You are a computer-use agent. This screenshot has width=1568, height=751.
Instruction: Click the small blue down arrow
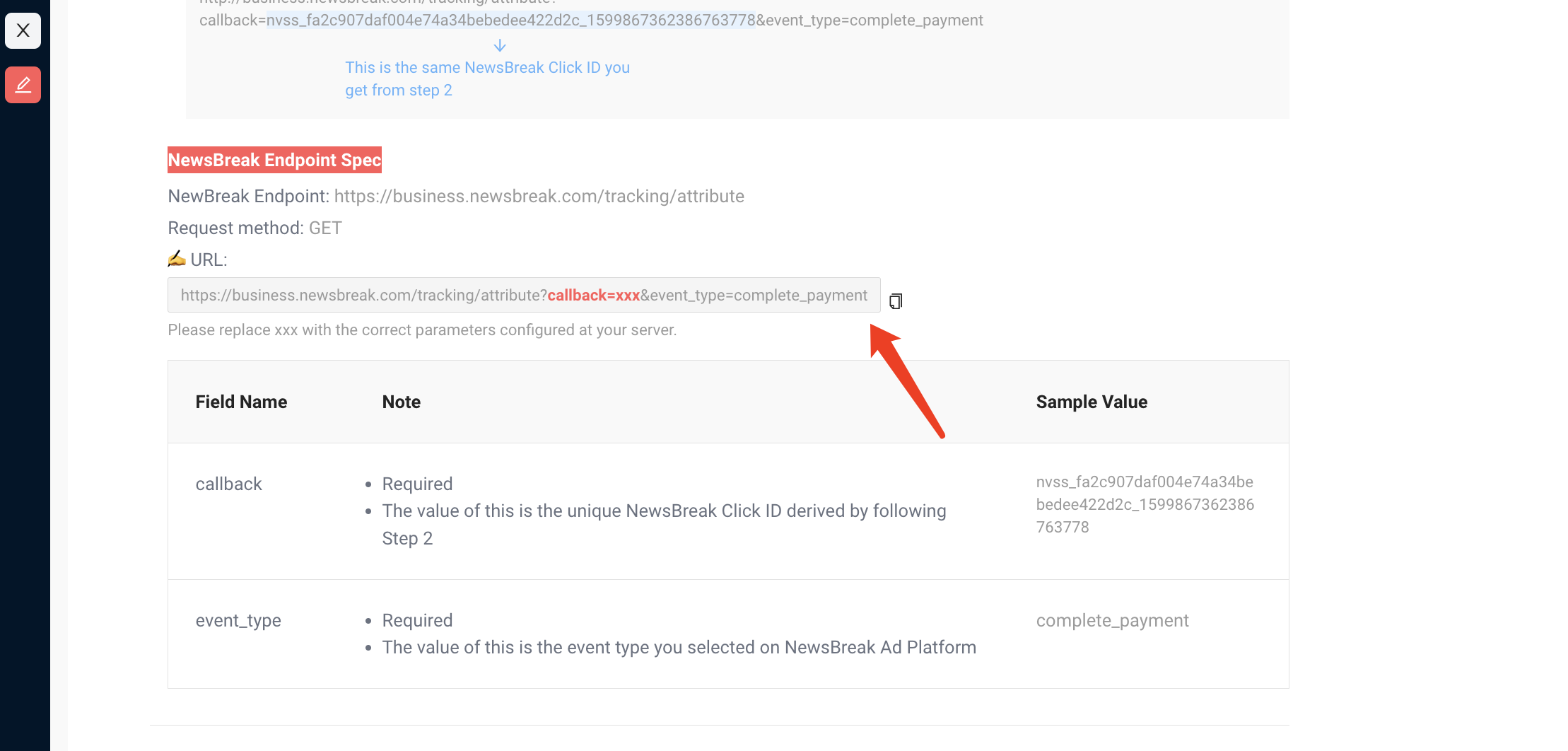[500, 46]
